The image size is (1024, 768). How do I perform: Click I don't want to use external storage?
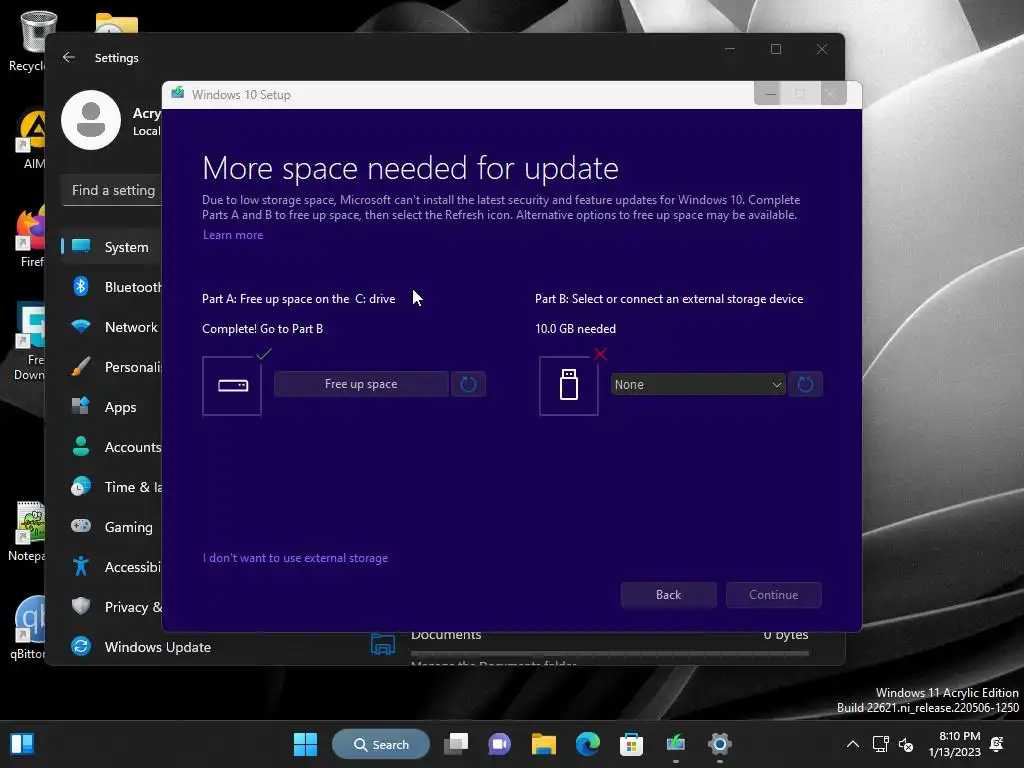tap(295, 558)
